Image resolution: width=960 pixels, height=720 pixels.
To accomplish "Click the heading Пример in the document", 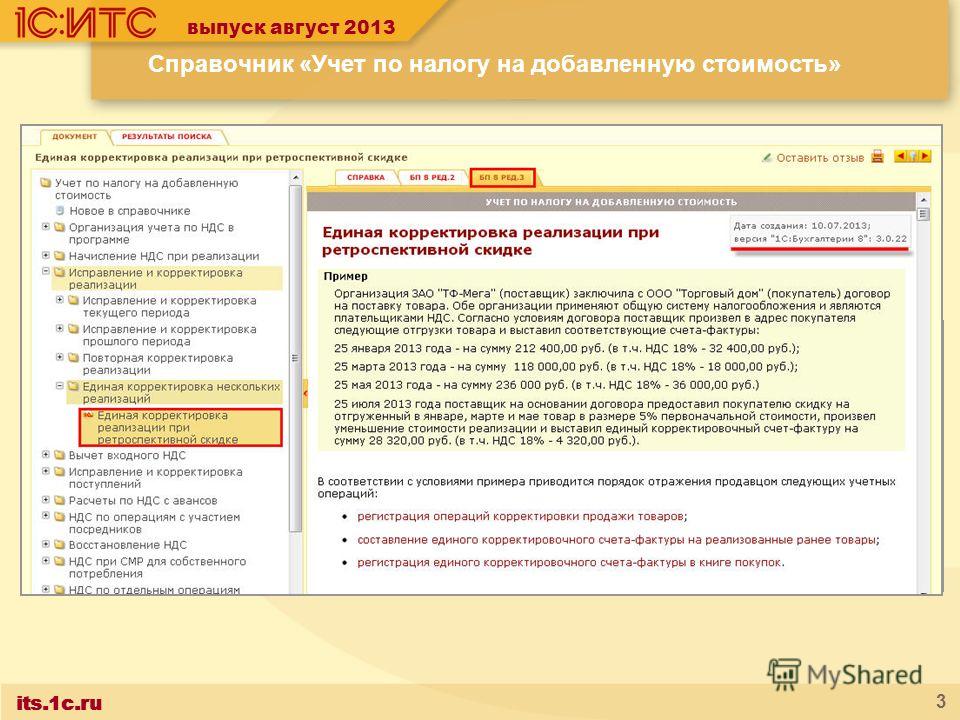I will coord(345,276).
